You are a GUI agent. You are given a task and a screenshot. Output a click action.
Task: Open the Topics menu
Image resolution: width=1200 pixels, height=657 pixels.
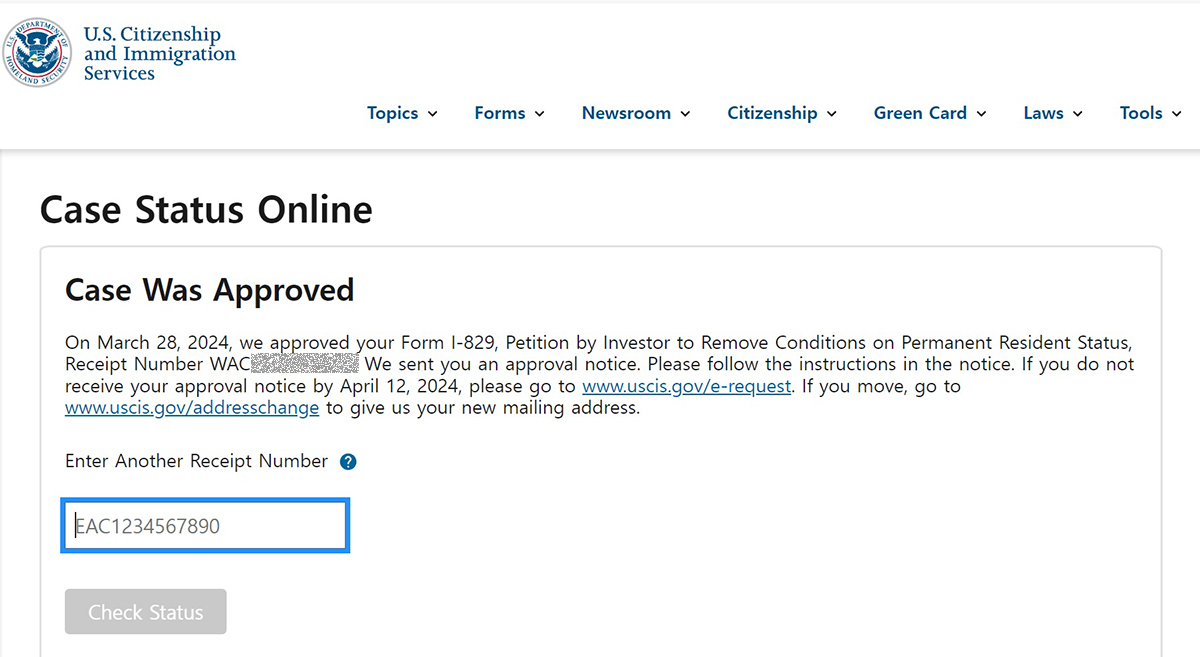(x=393, y=113)
